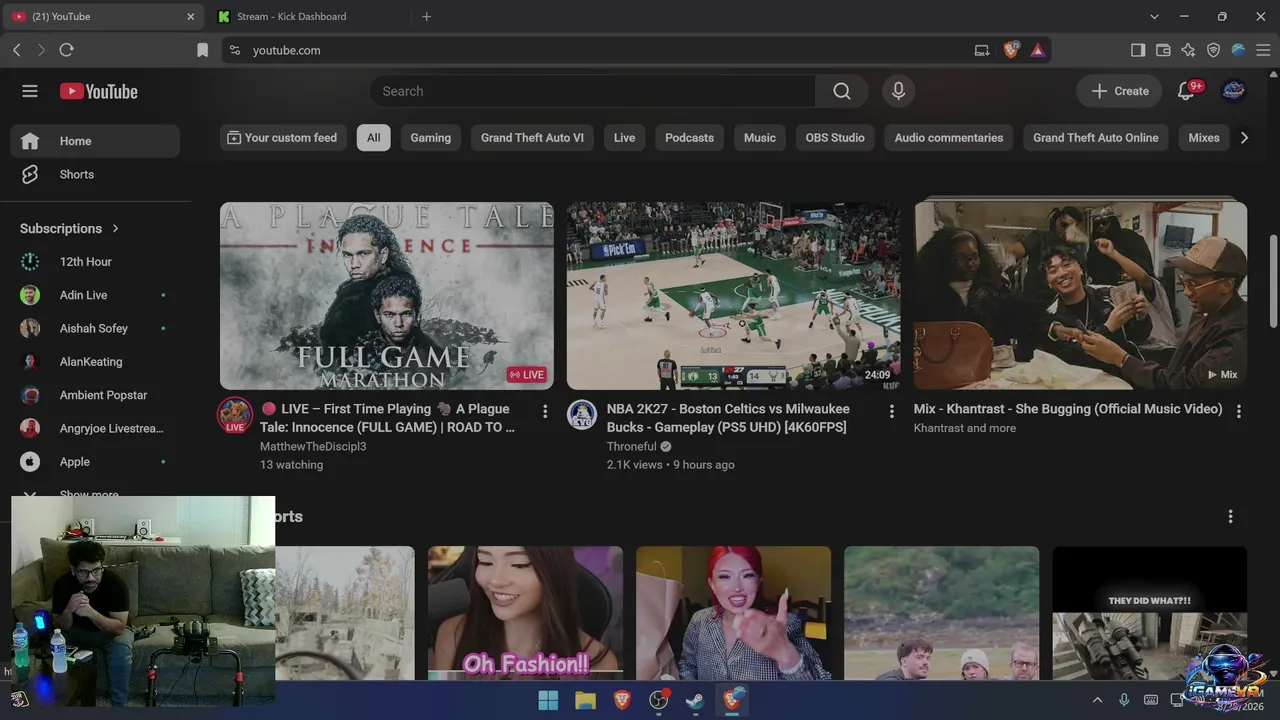This screenshot has height=720, width=1280.
Task: Select the (21) YouTube tab
Action: [x=103, y=16]
